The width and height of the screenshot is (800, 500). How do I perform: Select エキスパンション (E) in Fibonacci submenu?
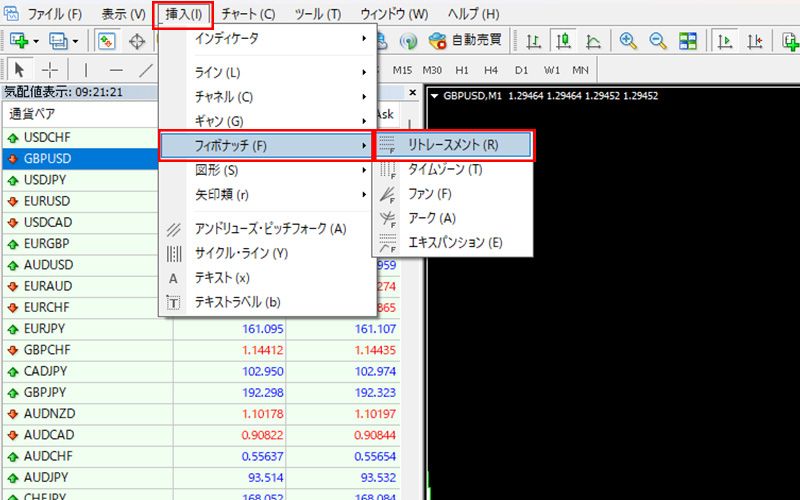(x=454, y=243)
